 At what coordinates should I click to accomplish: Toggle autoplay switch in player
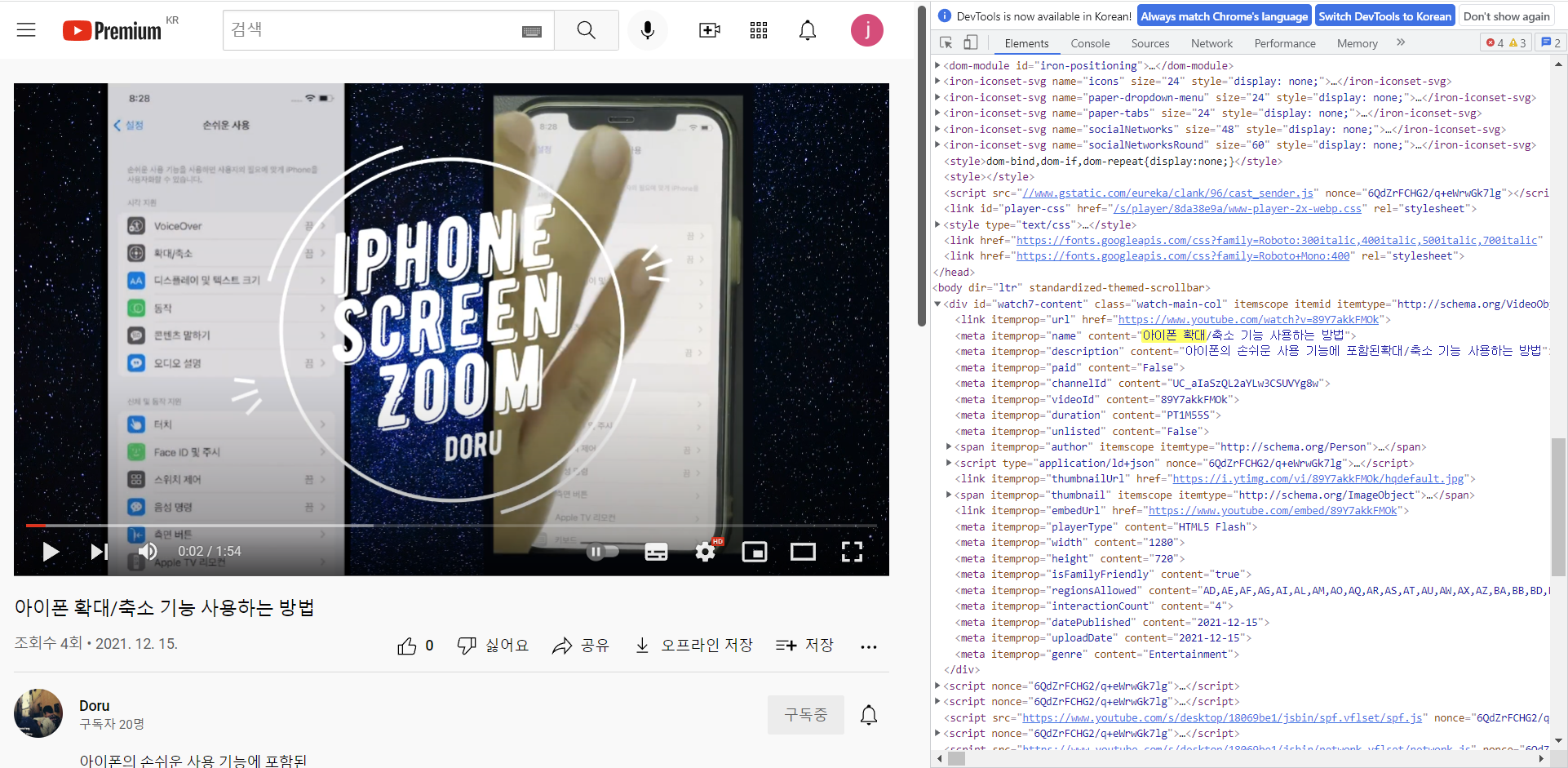[x=603, y=552]
